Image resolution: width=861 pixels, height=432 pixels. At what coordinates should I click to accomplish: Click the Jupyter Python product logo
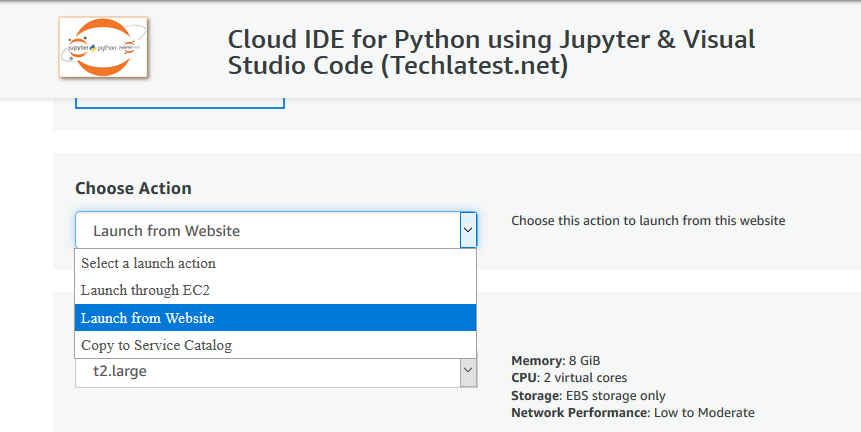pyautogui.click(x=103, y=47)
